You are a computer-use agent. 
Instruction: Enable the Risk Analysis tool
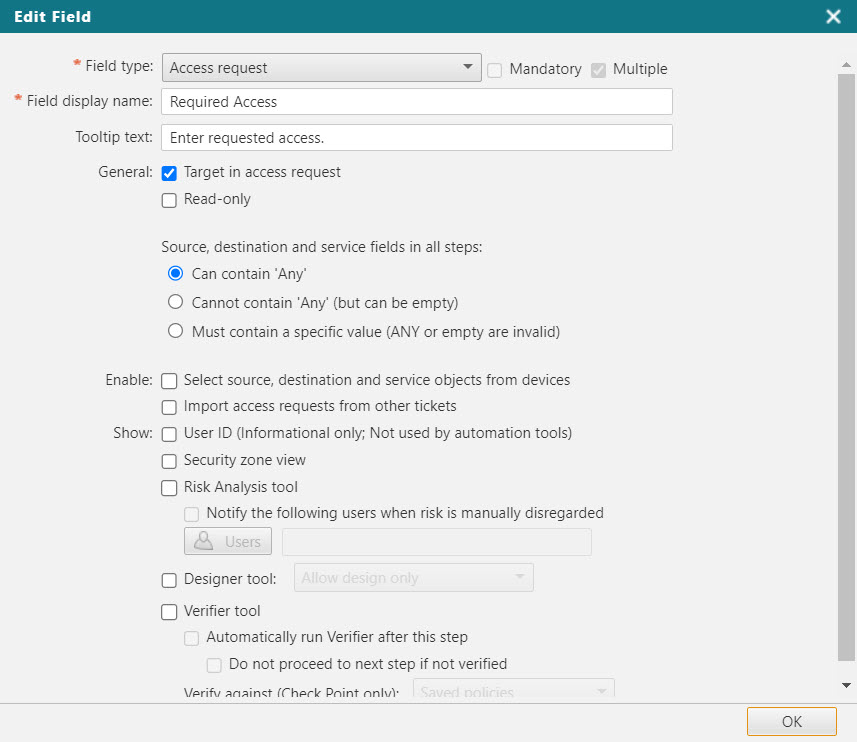pyautogui.click(x=169, y=487)
